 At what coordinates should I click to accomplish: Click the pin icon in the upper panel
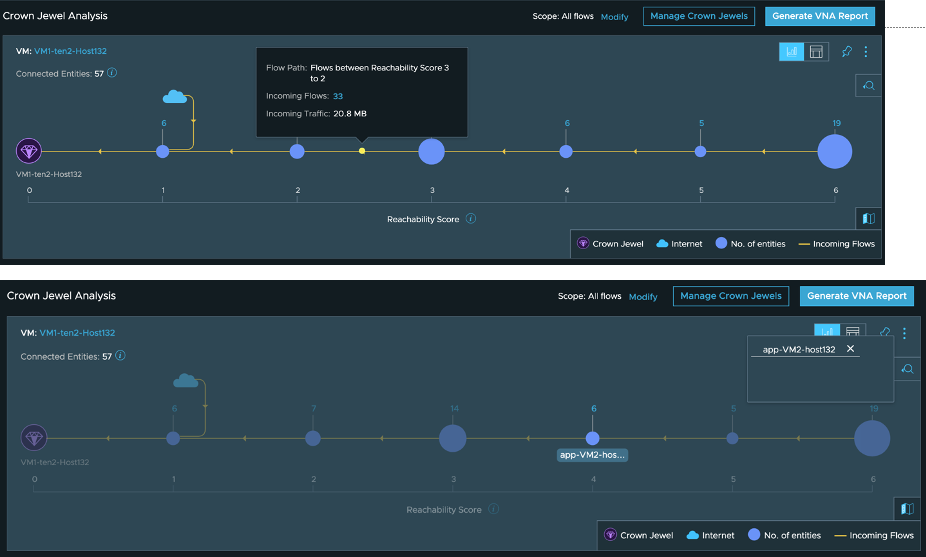[x=847, y=52]
